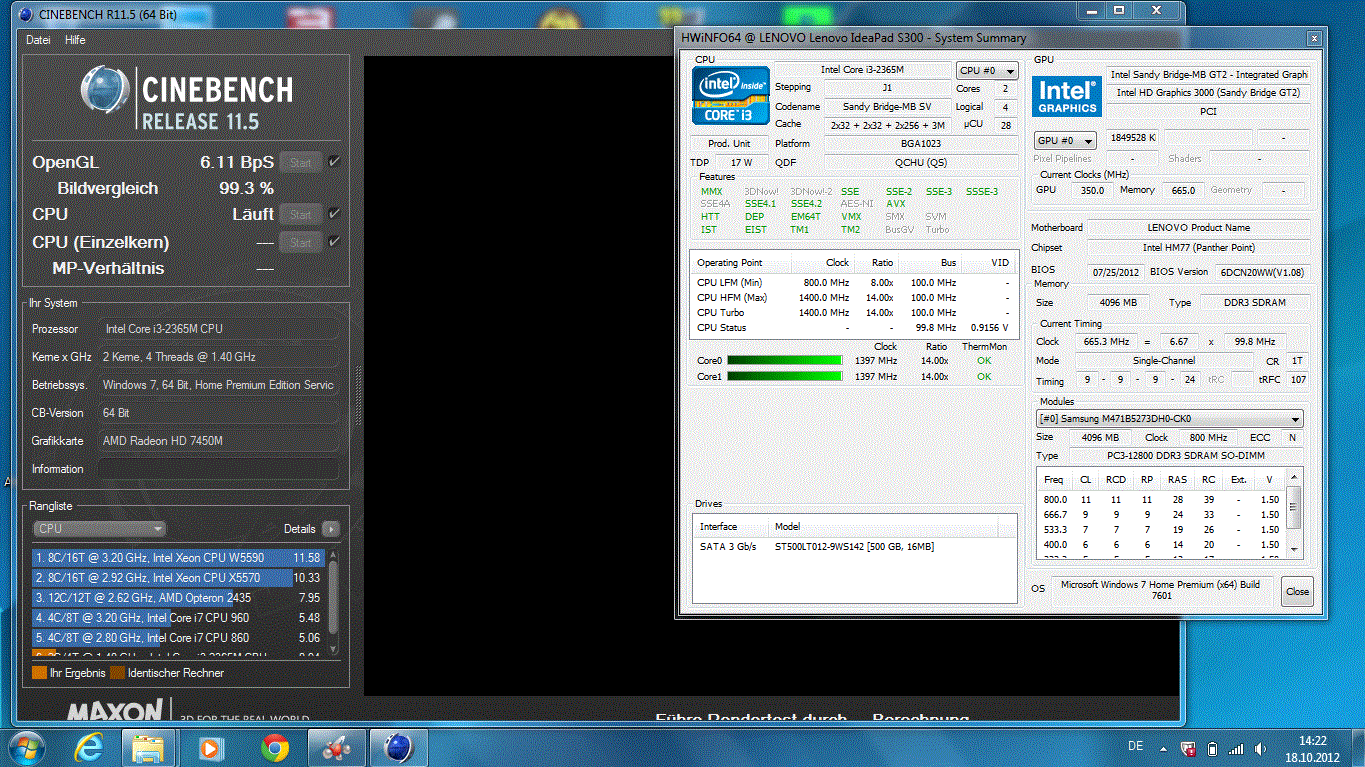Image resolution: width=1365 pixels, height=767 pixels.
Task: Select the AMD Opteron 2435 ranking row
Action: 178,598
